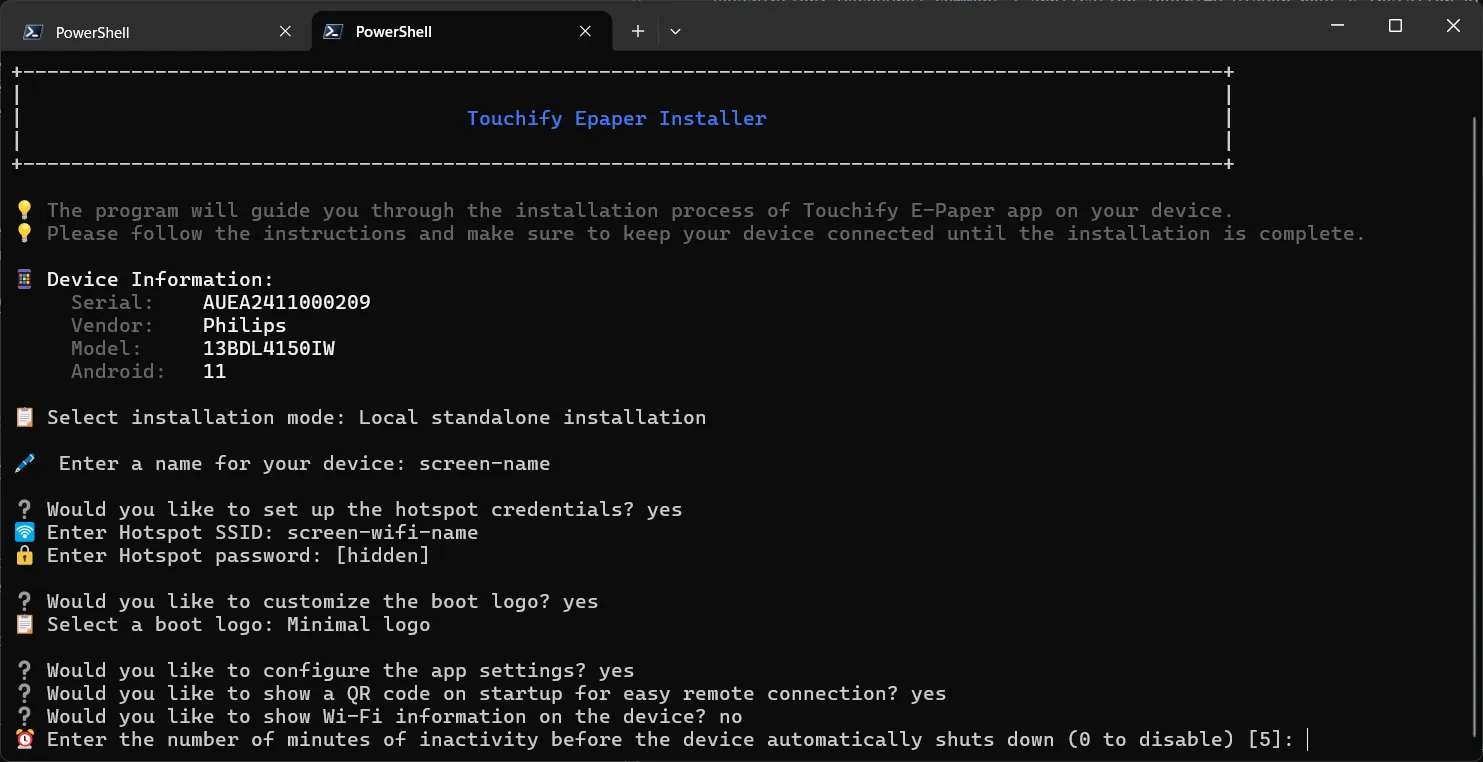The width and height of the screenshot is (1483, 762).
Task: Maximize the PowerShell terminal window
Action: (x=1396, y=26)
